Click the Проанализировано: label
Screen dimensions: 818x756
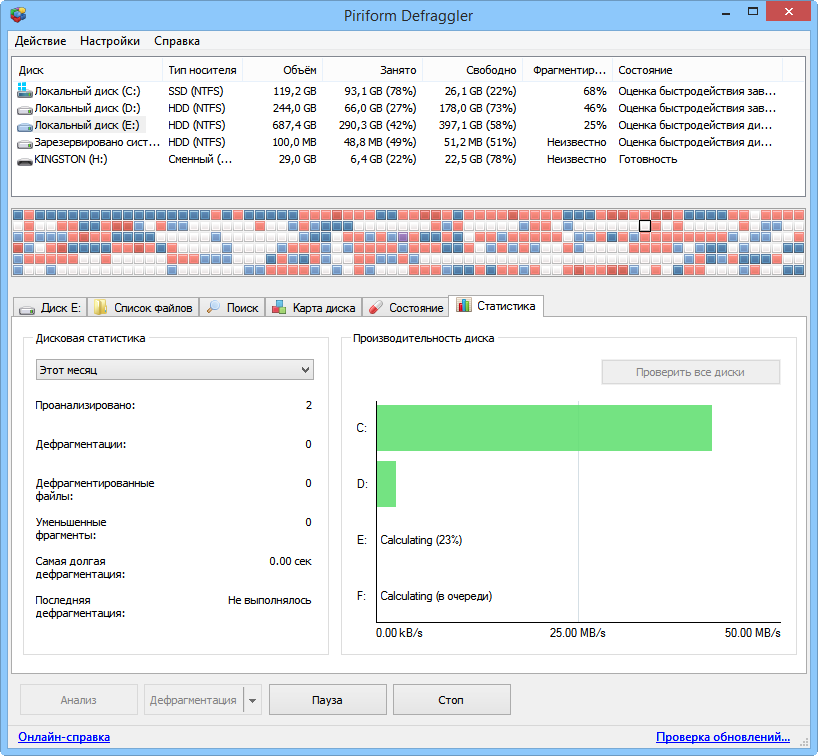click(85, 405)
